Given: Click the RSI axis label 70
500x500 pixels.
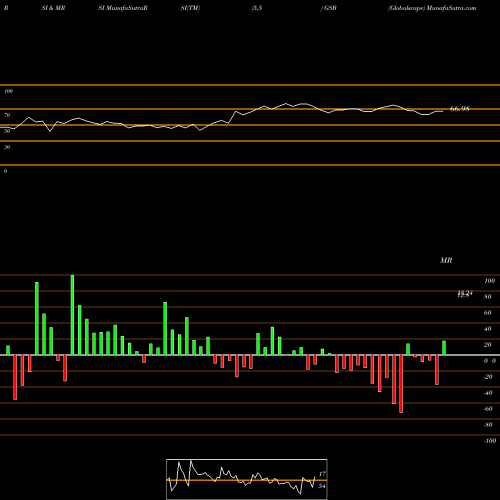Looking at the screenshot, I should (x=7, y=115).
